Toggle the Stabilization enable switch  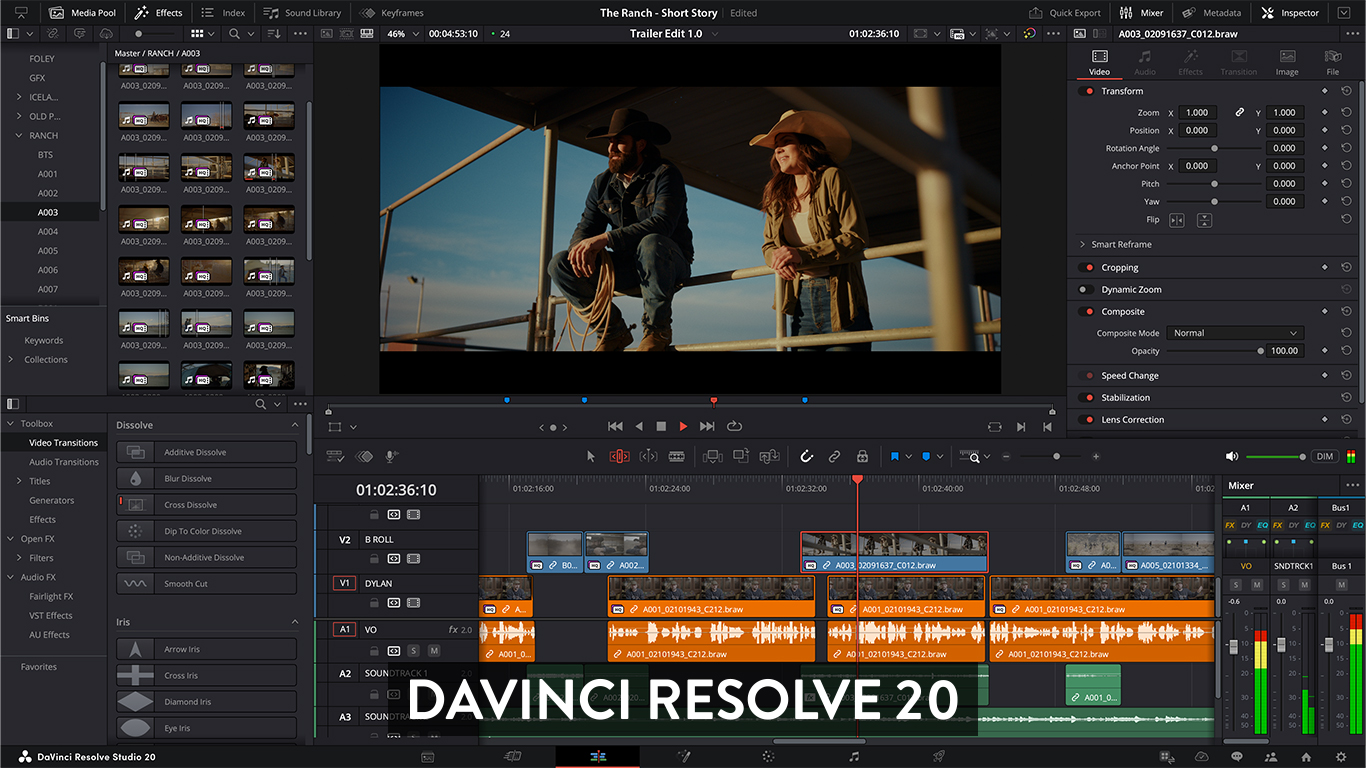[1087, 398]
